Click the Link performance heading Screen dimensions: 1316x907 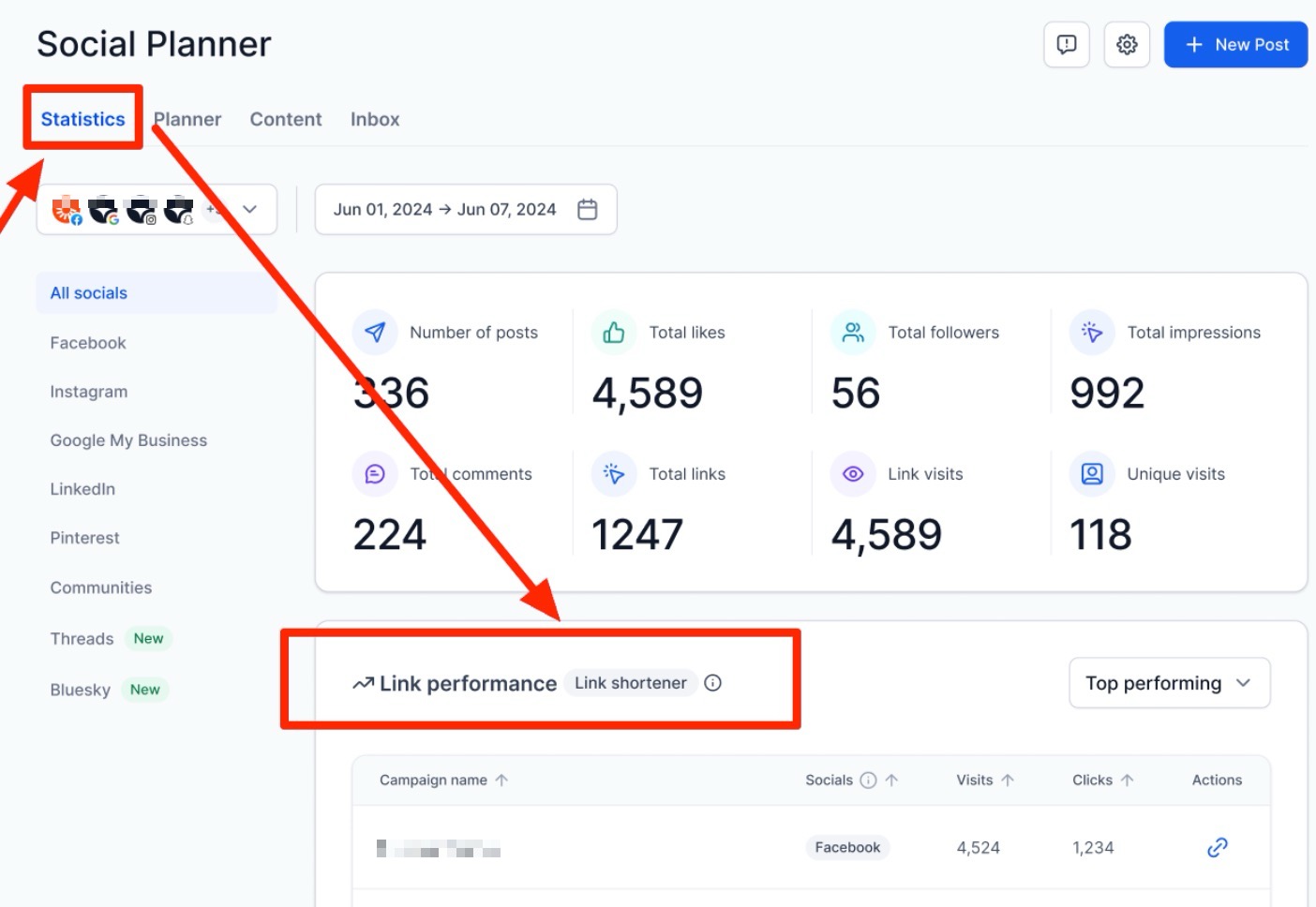(x=468, y=684)
